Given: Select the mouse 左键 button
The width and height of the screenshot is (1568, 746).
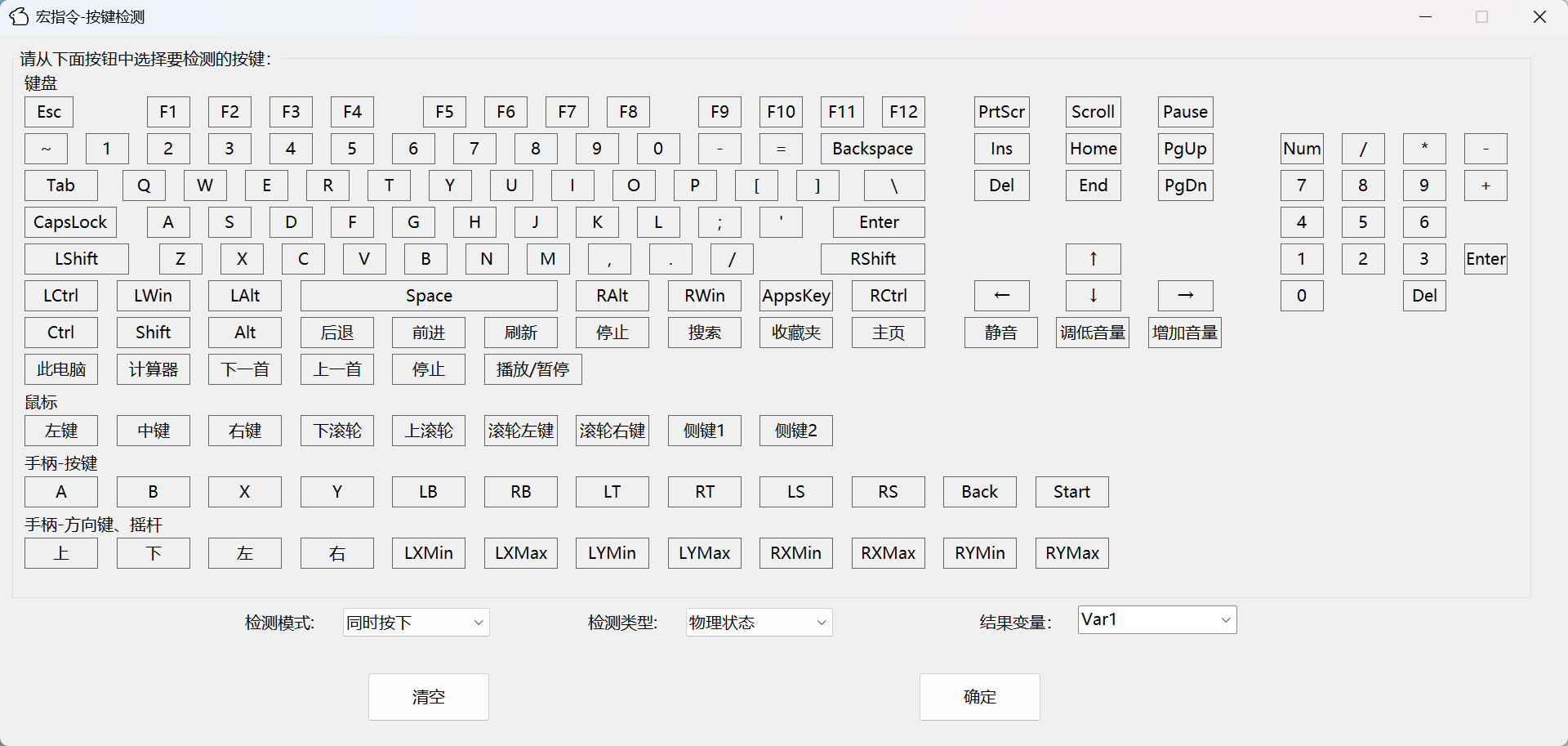Looking at the screenshot, I should tap(61, 431).
